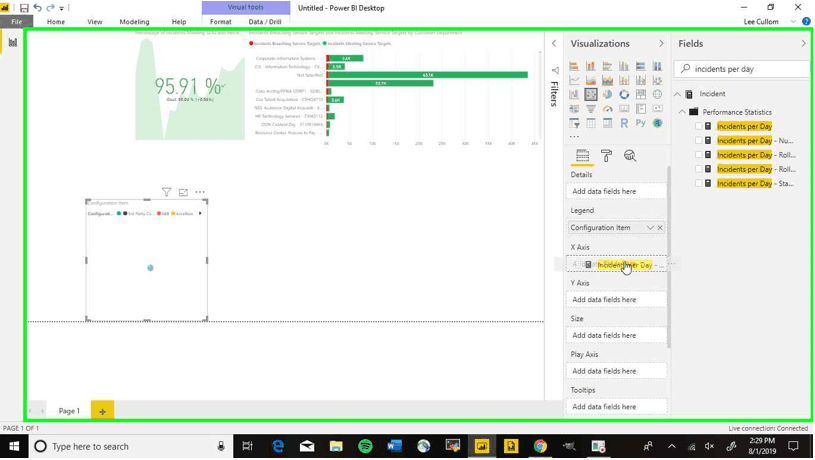Open the Fields well tab
Image resolution: width=815 pixels, height=460 pixels.
point(582,155)
